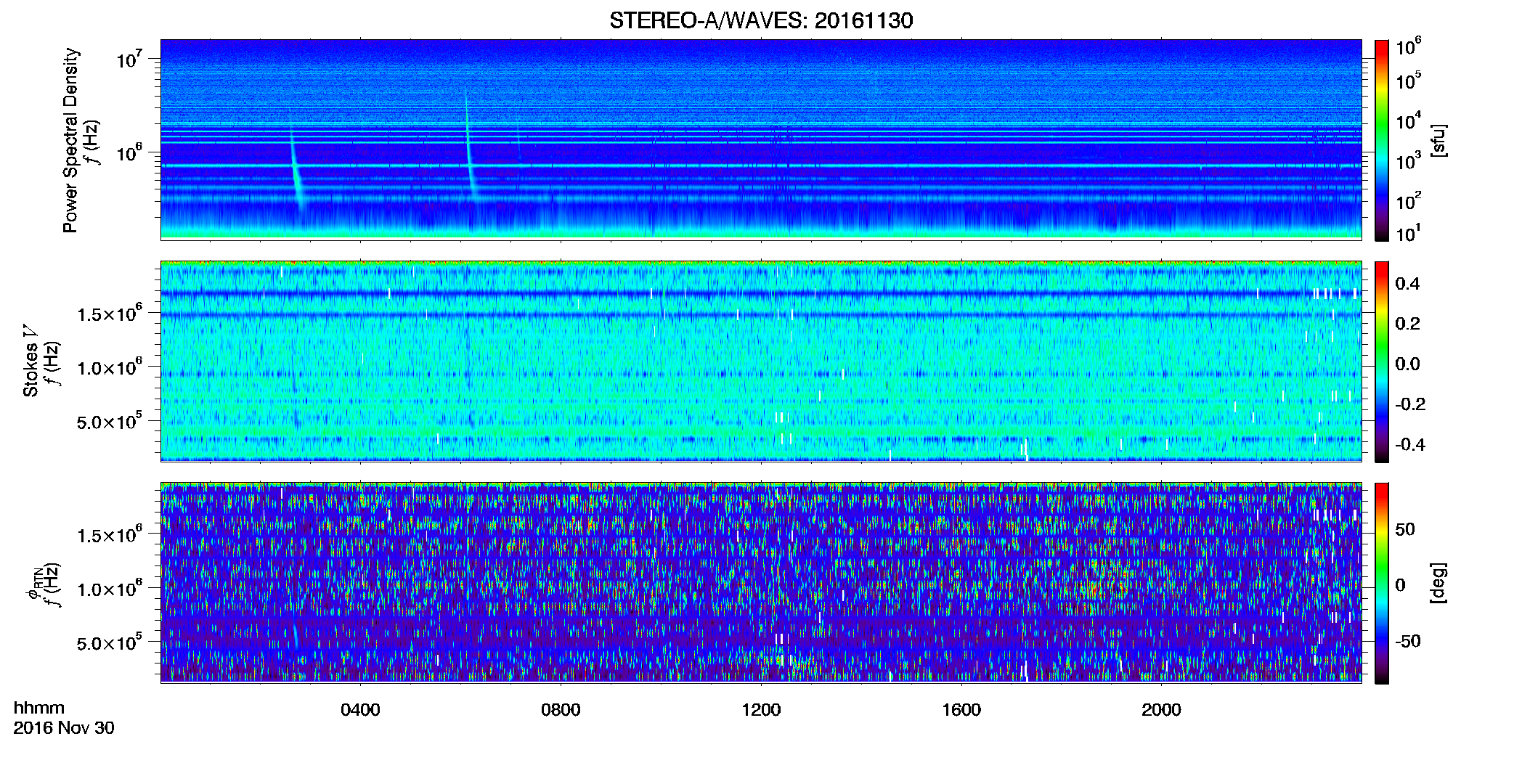Click the "[sfu]" colorbar unit label
Image resolution: width=1522 pixels, height=784 pixels.
pyautogui.click(x=1438, y=140)
